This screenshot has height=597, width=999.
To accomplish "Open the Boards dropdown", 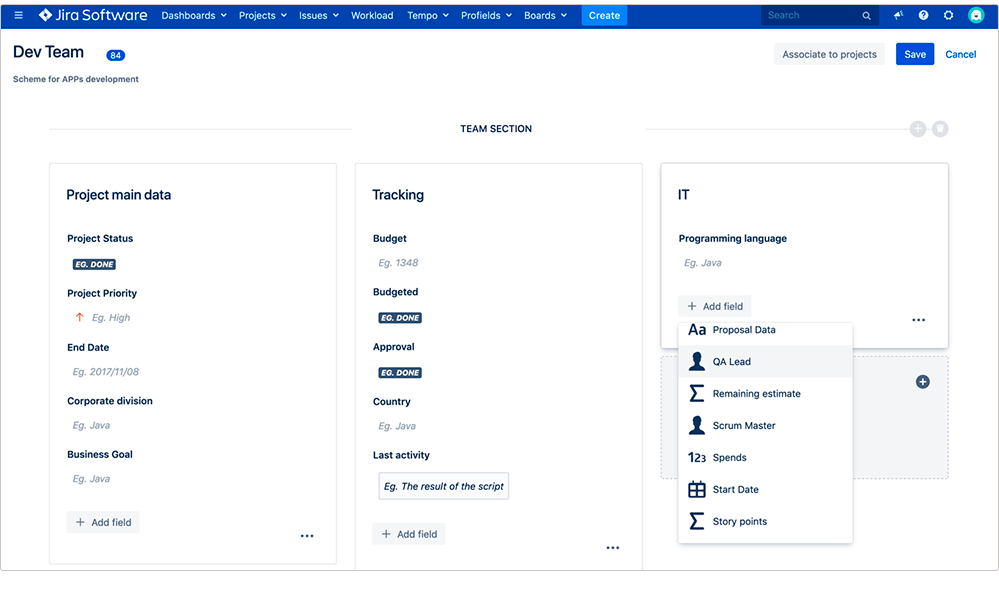I will tap(545, 15).
